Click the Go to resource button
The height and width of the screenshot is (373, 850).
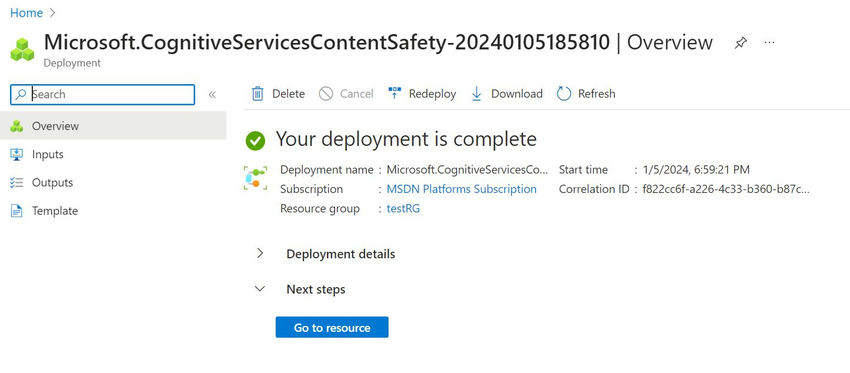[x=332, y=327]
